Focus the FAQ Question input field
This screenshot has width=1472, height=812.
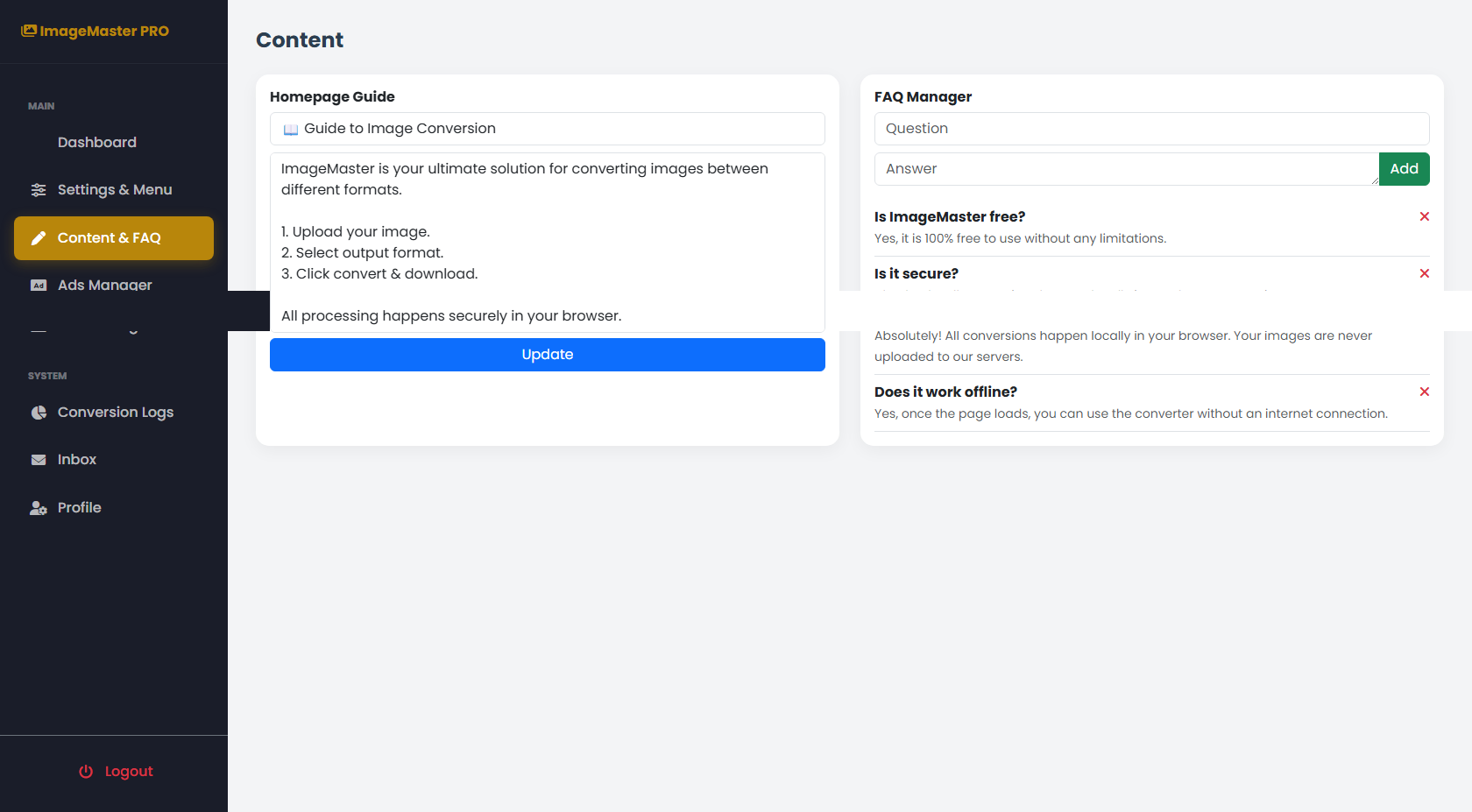[1151, 129]
